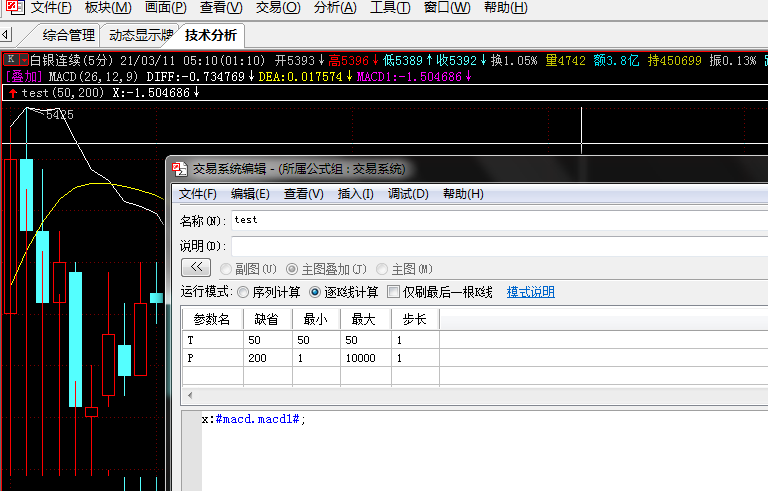
Task: Click parameter table scroll-left arrow
Action: [x=190, y=395]
